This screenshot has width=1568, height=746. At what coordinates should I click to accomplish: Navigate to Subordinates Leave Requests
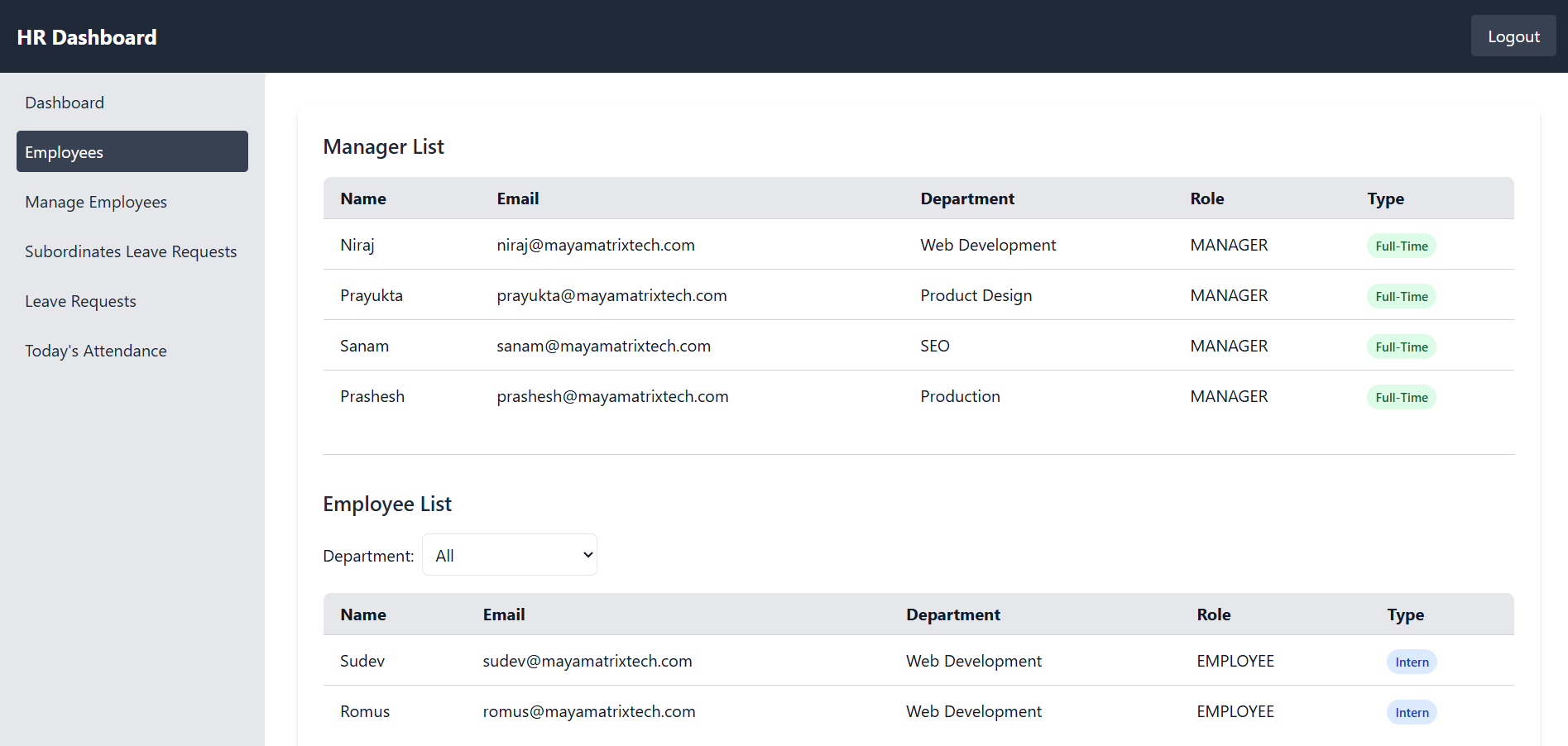(130, 251)
